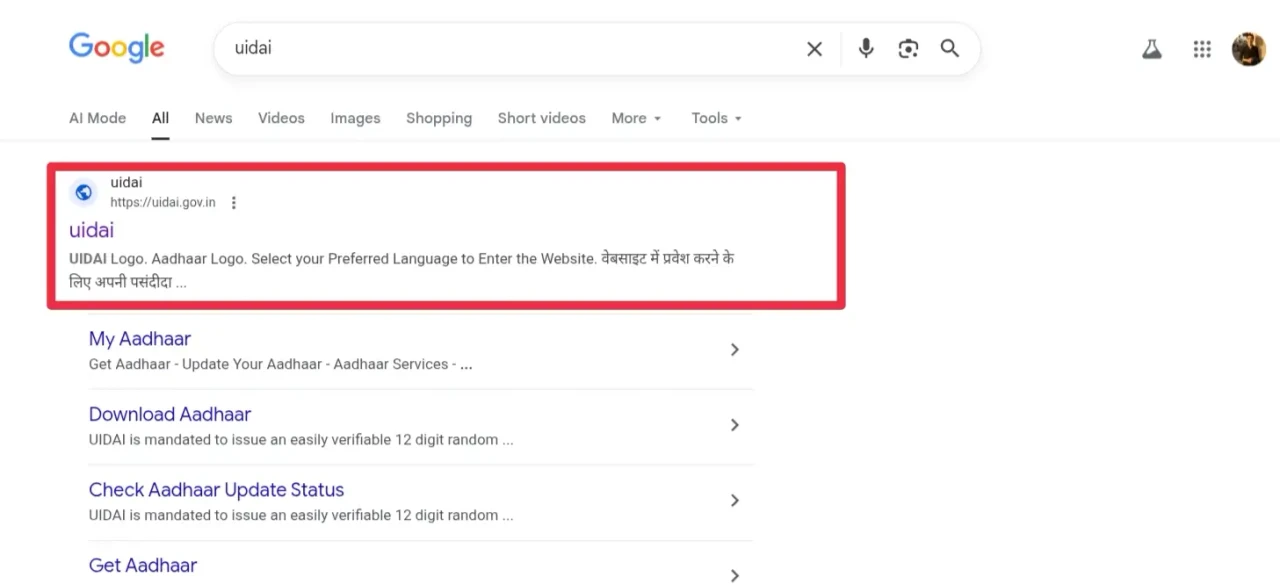Switch to the News tab
Screen dimensions: 1280x584
point(213,118)
